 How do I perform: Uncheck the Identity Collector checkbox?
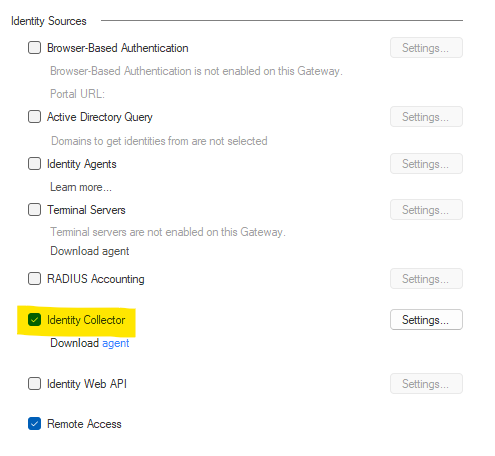(x=34, y=320)
